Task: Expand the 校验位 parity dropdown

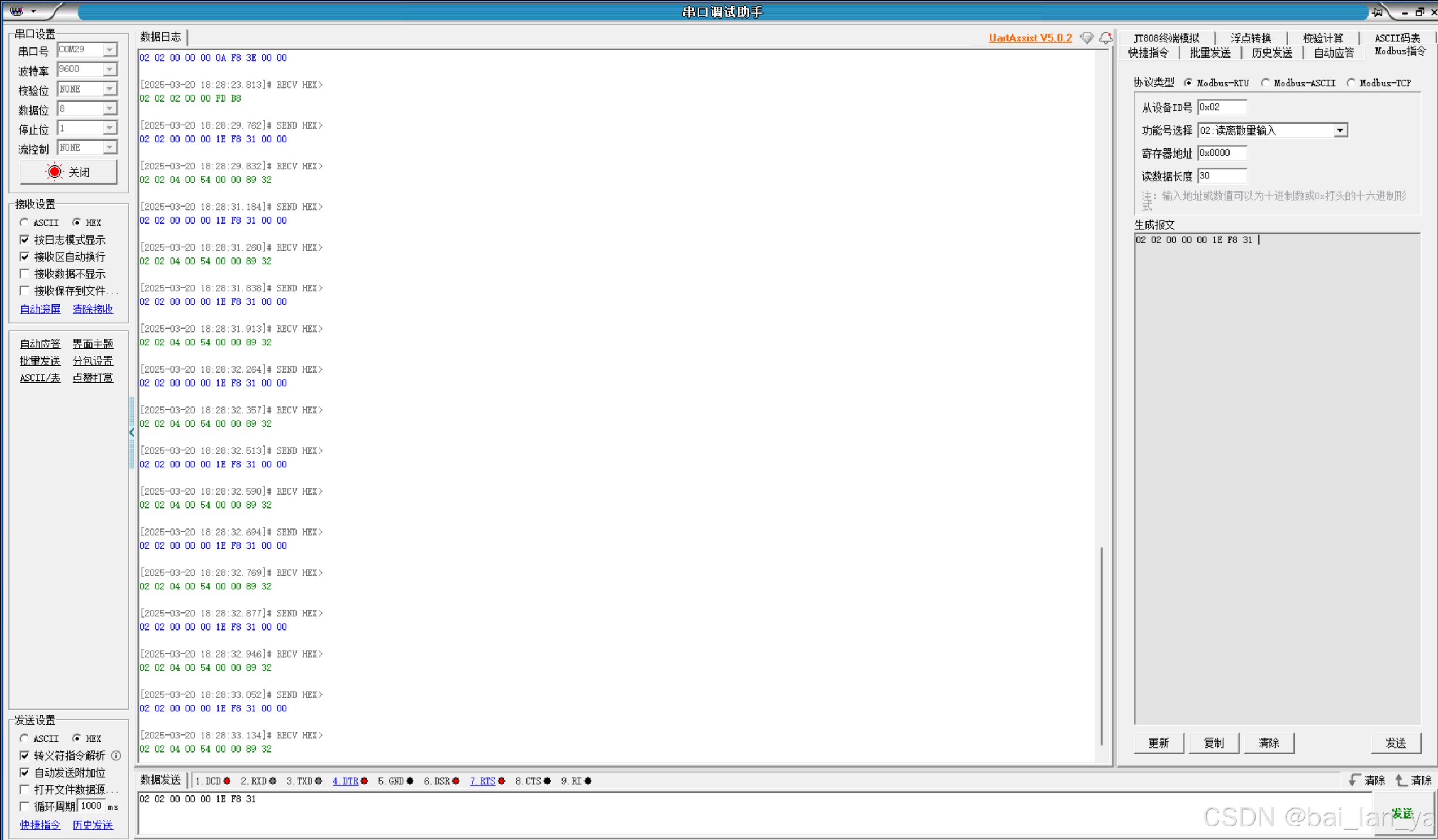Action: click(110, 89)
